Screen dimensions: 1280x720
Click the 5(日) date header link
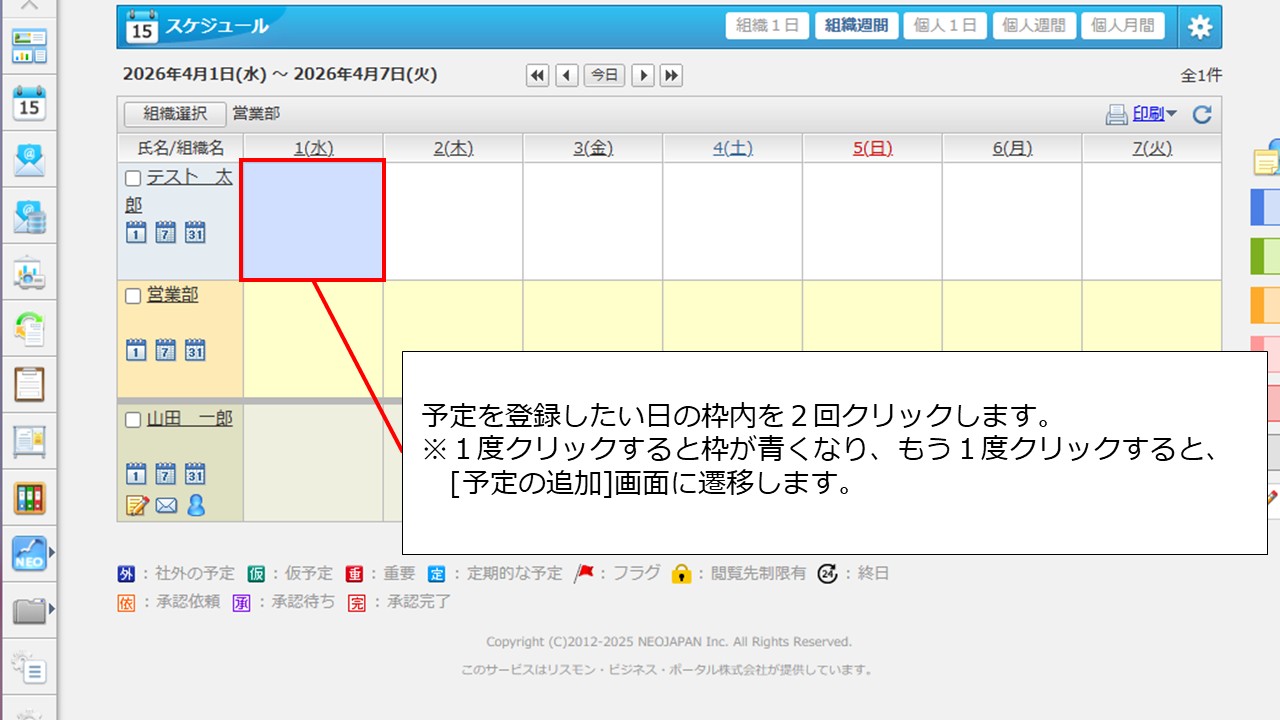(873, 148)
